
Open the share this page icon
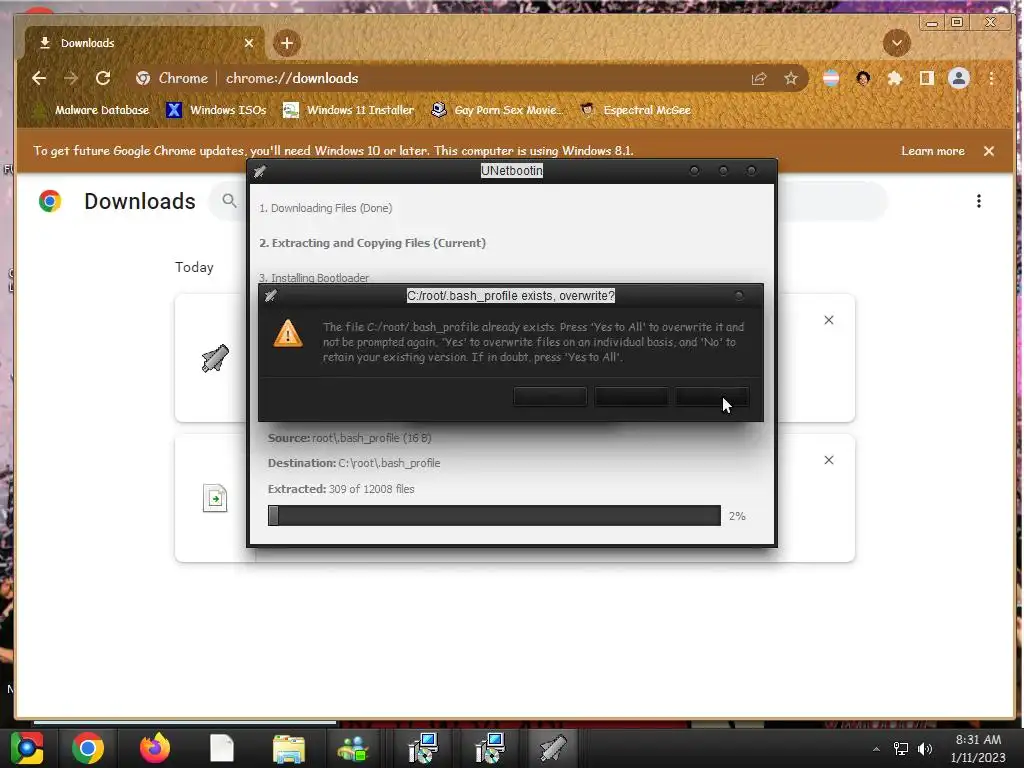(759, 79)
